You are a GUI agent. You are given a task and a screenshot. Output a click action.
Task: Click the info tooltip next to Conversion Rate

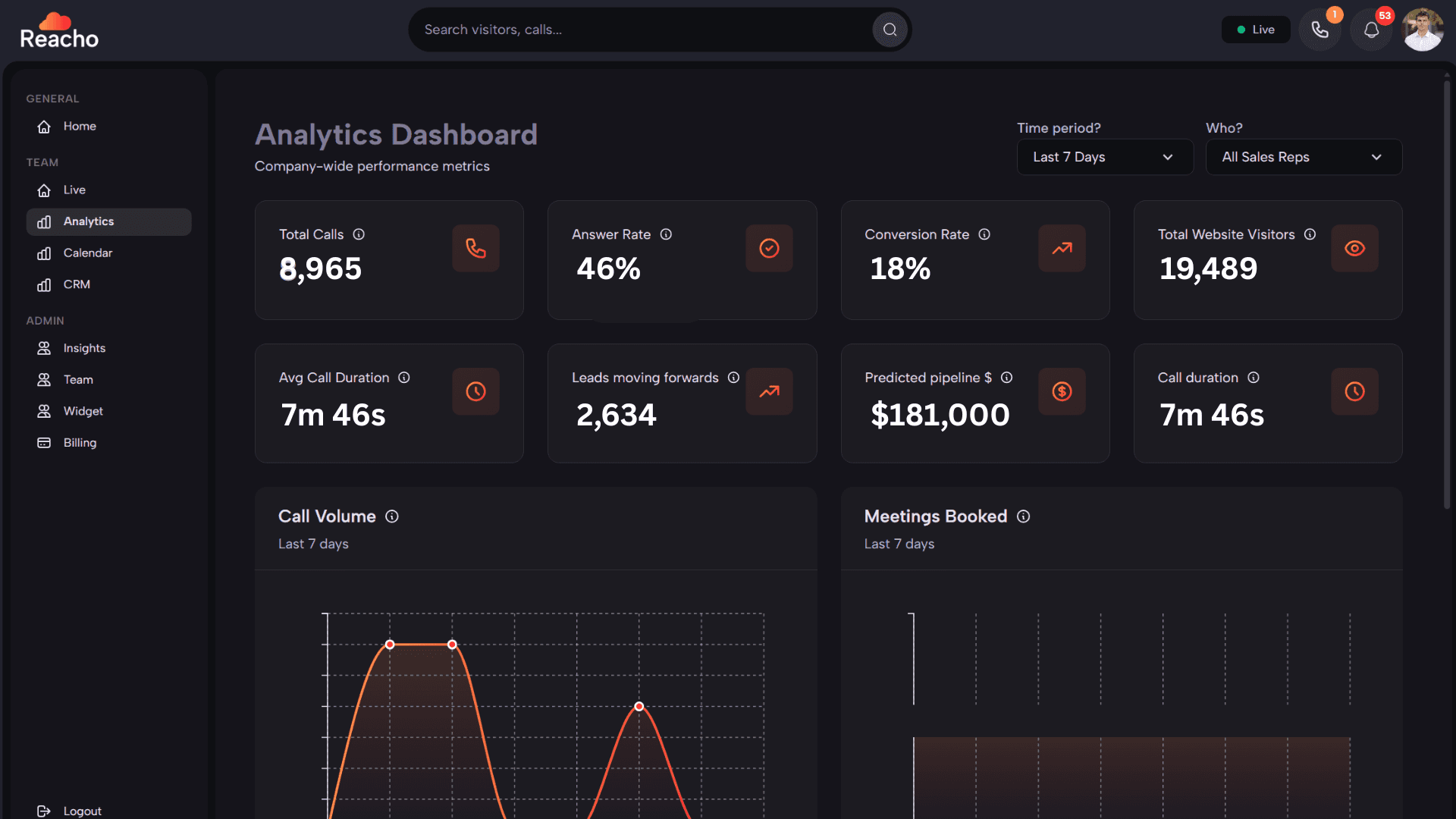click(984, 235)
